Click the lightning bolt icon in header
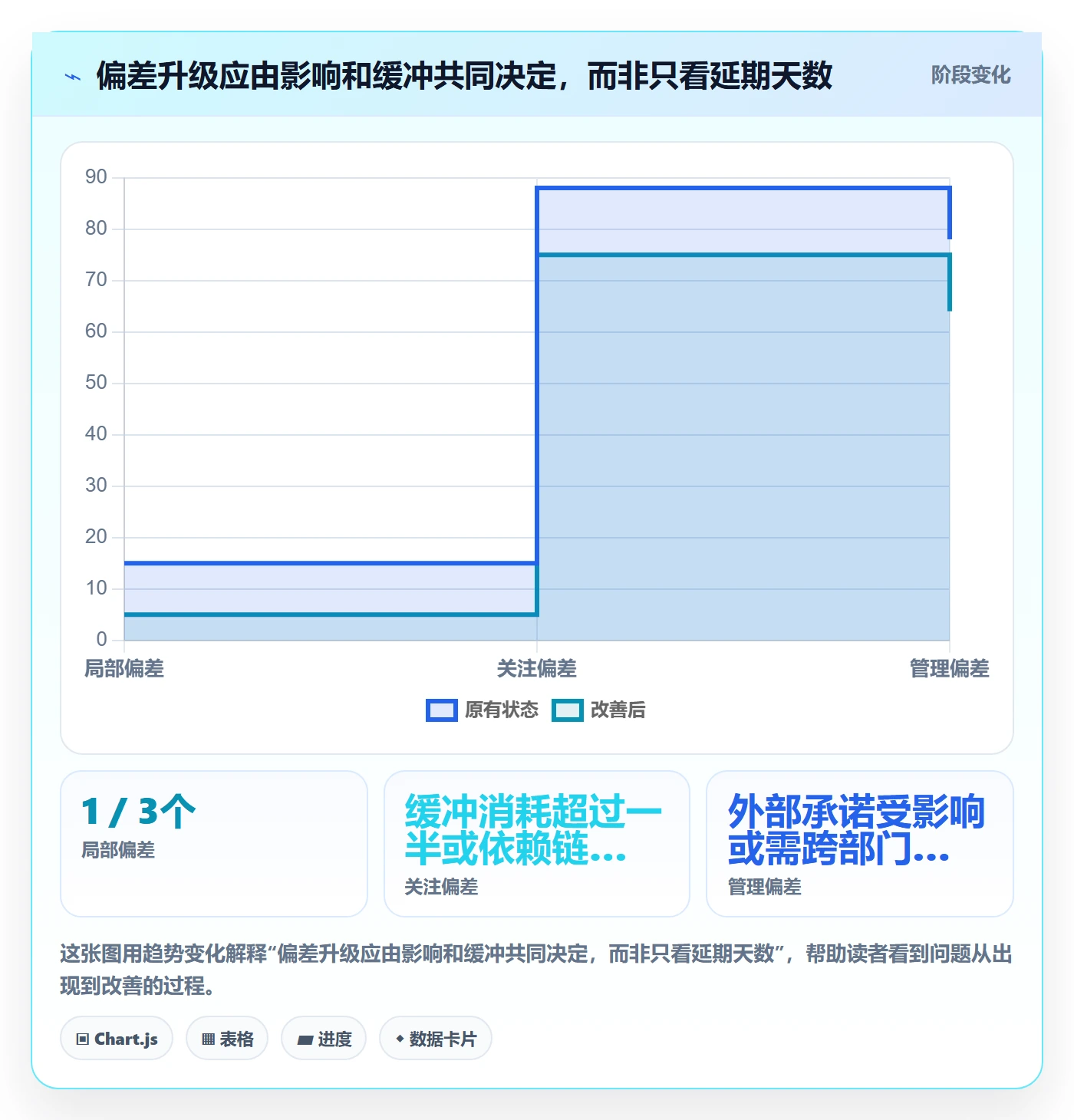 (73, 77)
